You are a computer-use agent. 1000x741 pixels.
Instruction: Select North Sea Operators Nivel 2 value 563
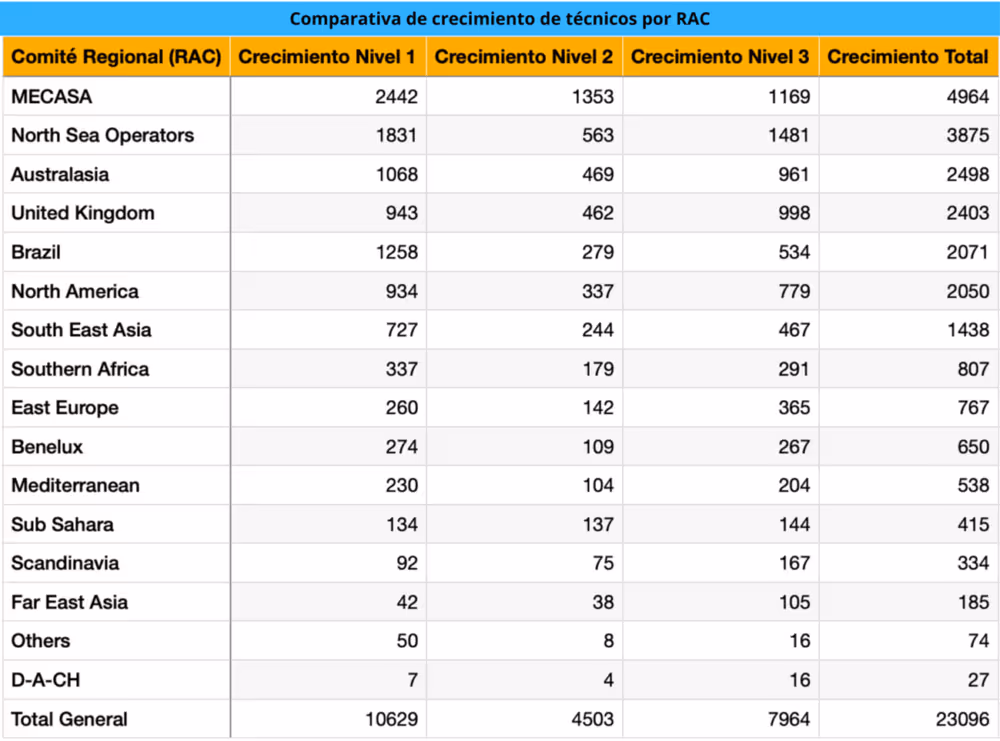(598, 135)
